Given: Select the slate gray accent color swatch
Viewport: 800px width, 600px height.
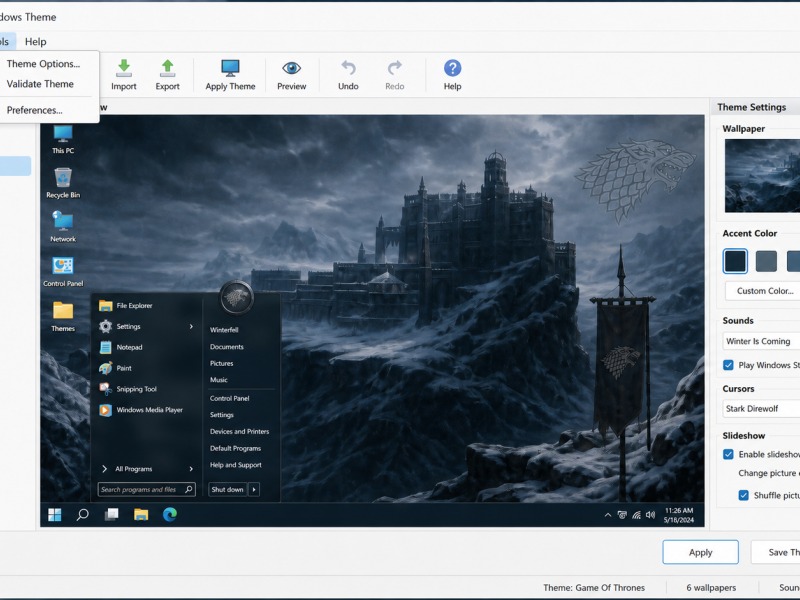Looking at the screenshot, I should [766, 261].
